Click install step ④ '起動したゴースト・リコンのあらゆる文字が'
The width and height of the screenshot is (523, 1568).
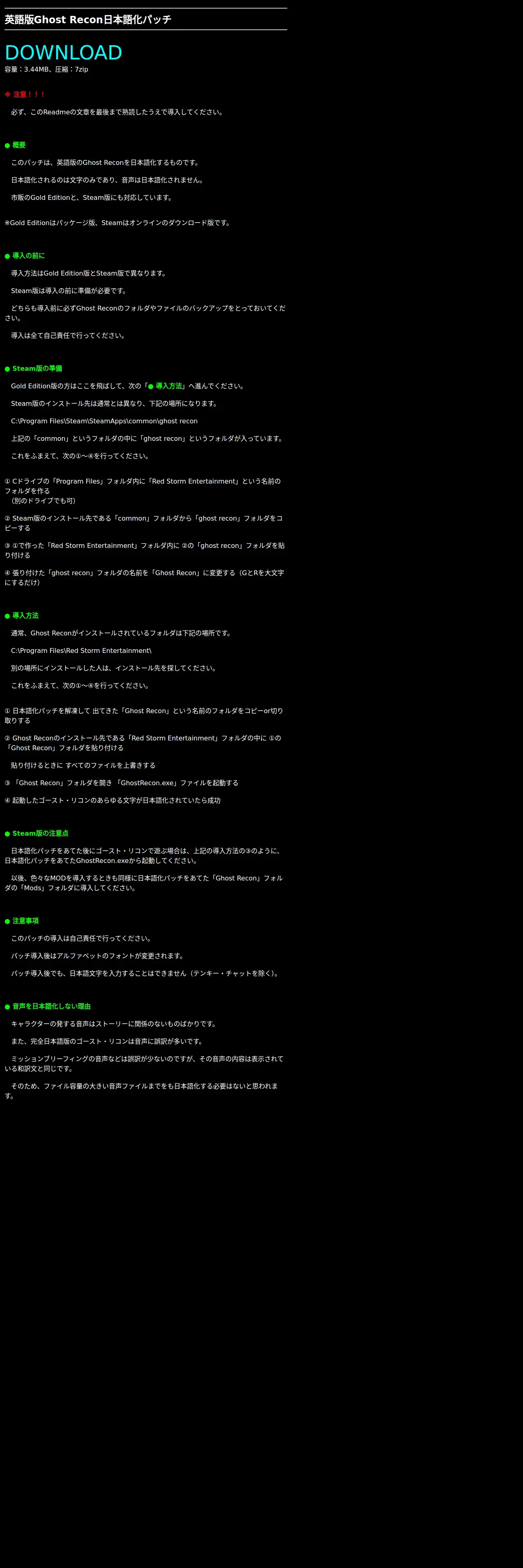(x=113, y=800)
